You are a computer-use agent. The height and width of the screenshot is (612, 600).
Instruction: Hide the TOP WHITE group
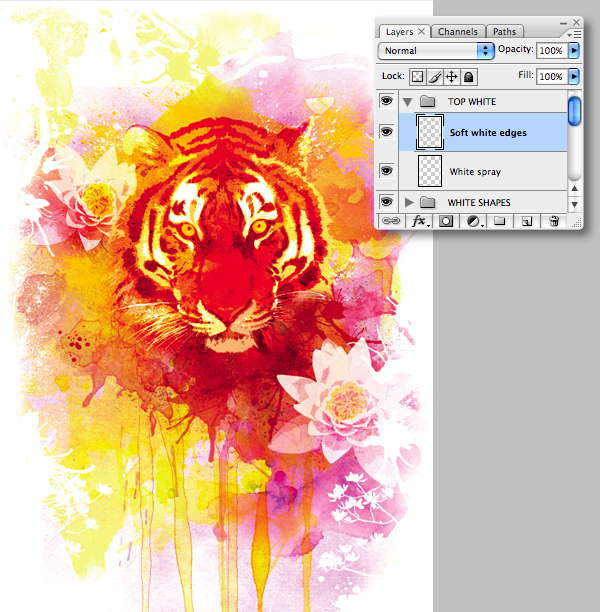point(386,101)
